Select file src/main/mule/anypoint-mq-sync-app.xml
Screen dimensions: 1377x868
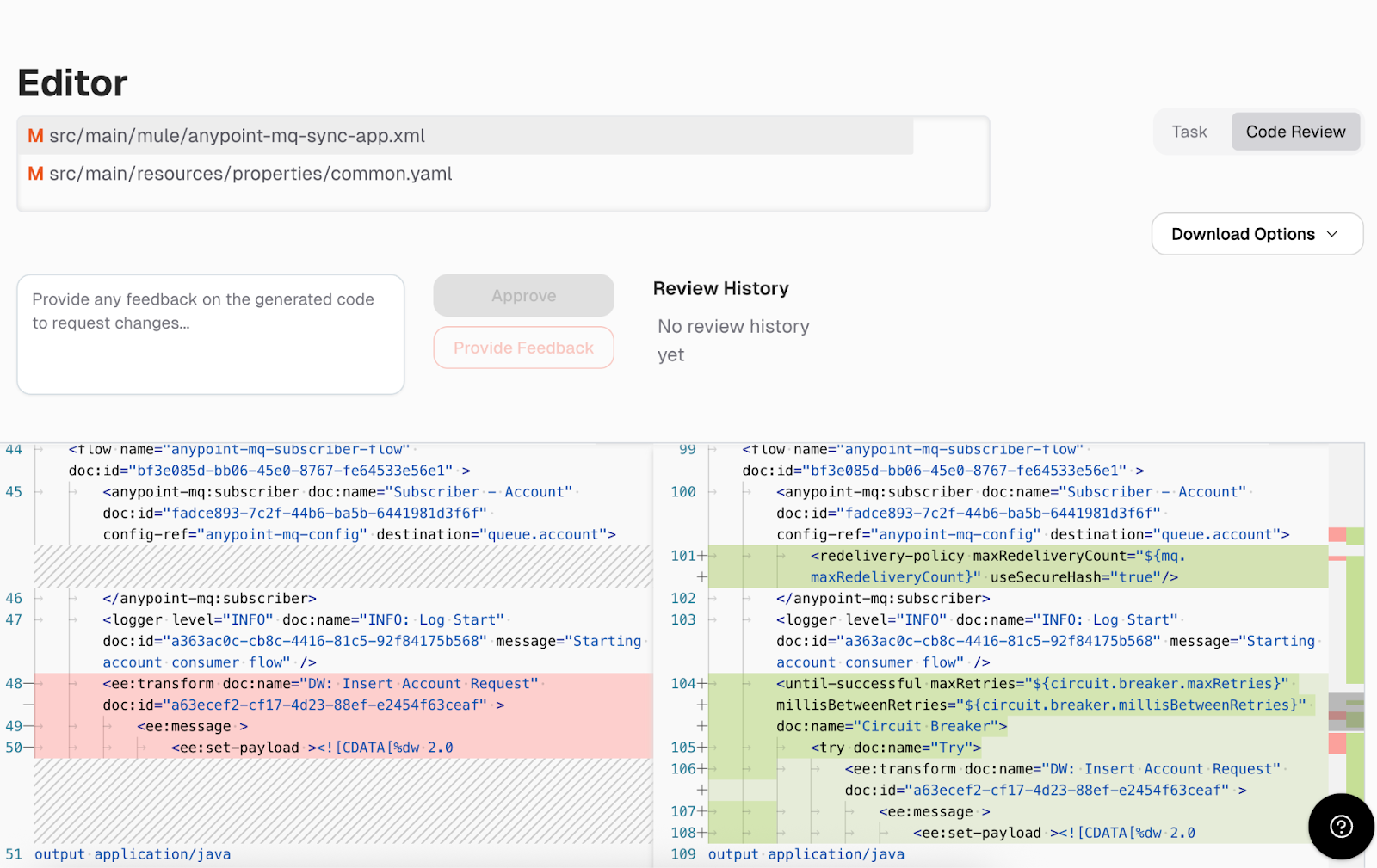[465, 136]
